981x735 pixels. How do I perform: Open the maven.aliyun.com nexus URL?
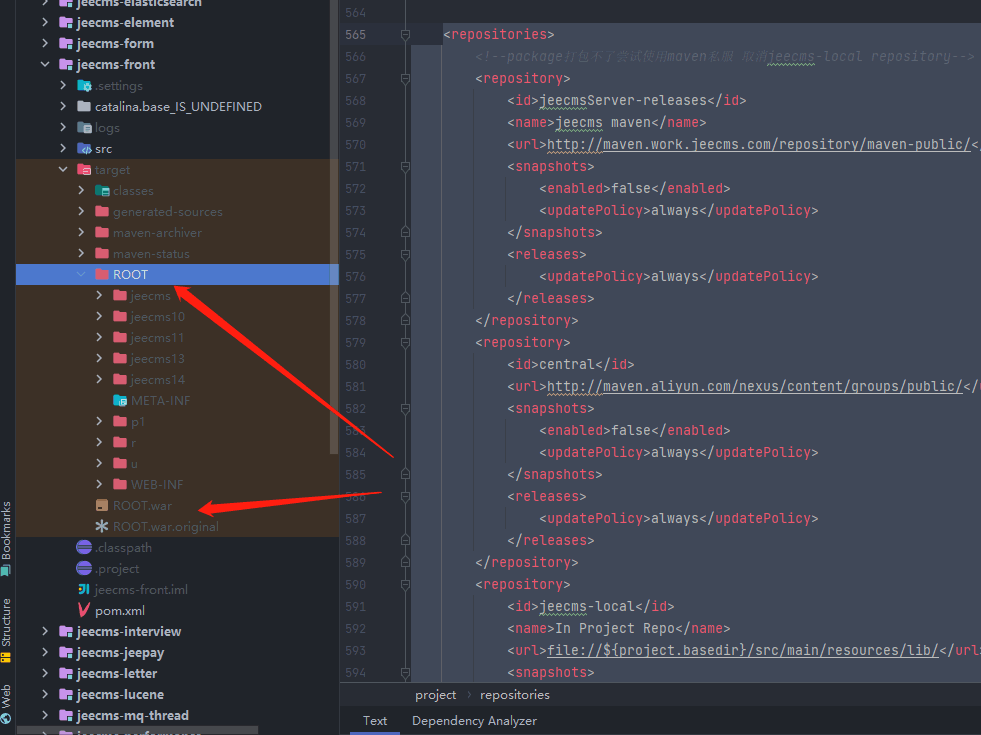(755, 387)
